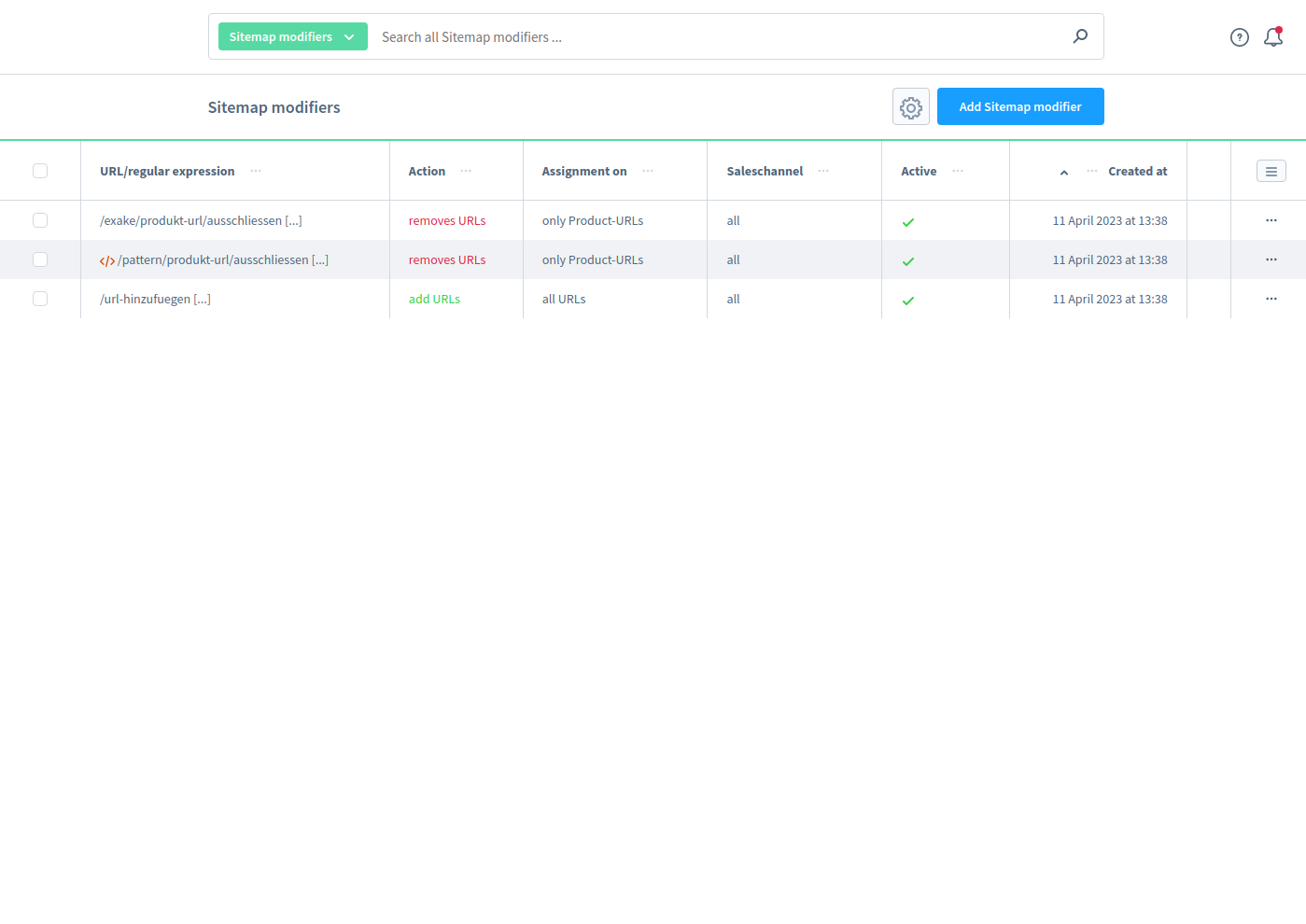The height and width of the screenshot is (924, 1306).
Task: Click 'only Product-URLs' in the /pattern row
Action: 593,260
